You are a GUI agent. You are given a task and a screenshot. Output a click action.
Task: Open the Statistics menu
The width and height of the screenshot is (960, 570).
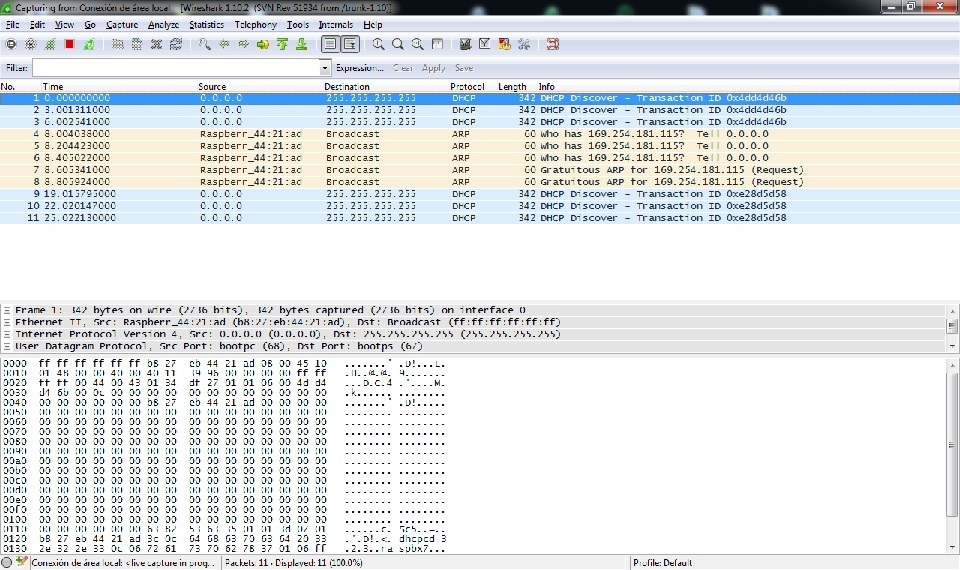206,24
